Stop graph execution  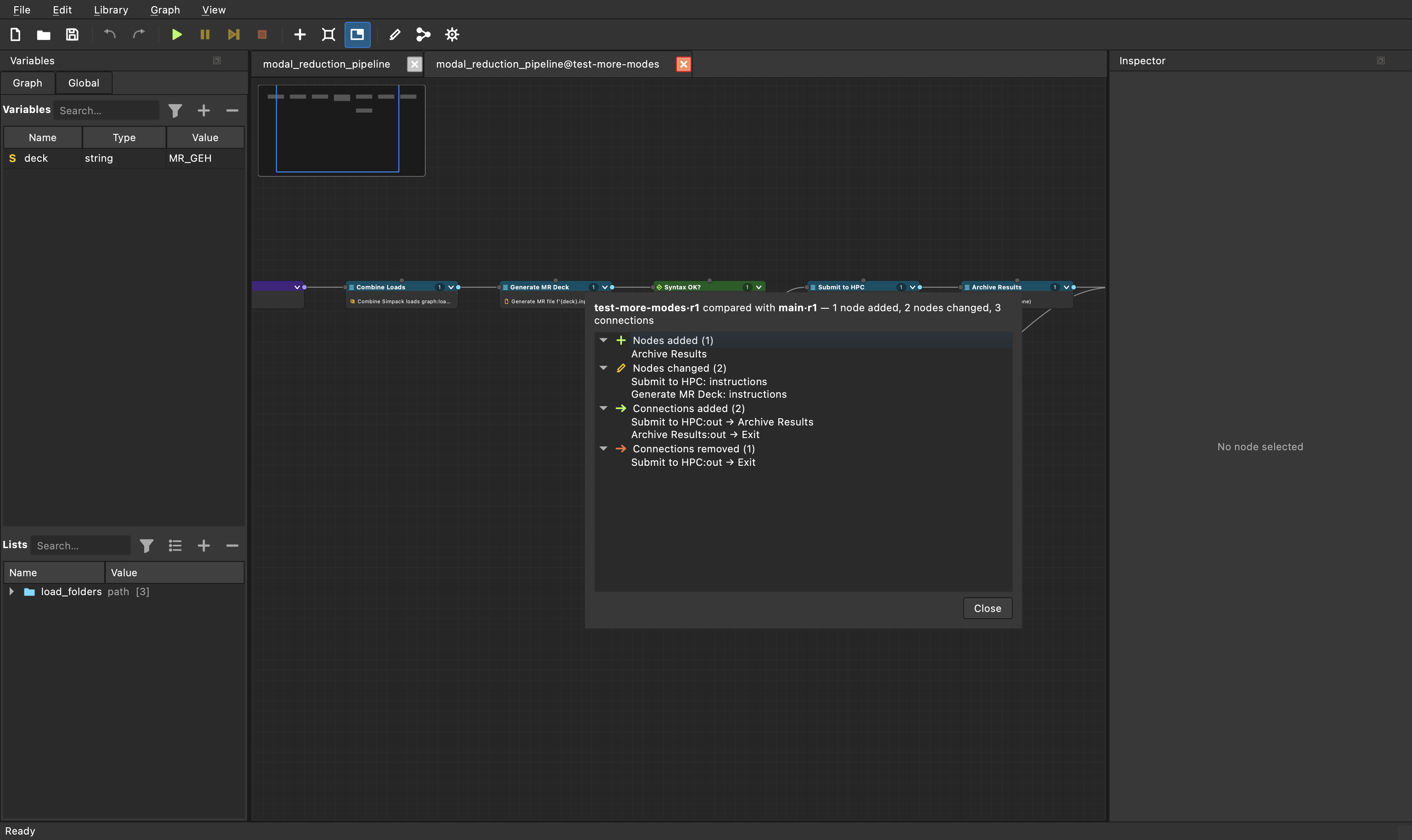tap(262, 34)
